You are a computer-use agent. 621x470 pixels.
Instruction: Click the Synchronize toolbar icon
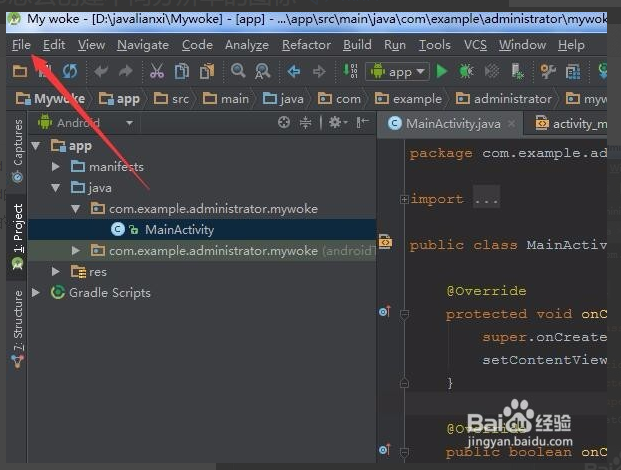pos(70,72)
